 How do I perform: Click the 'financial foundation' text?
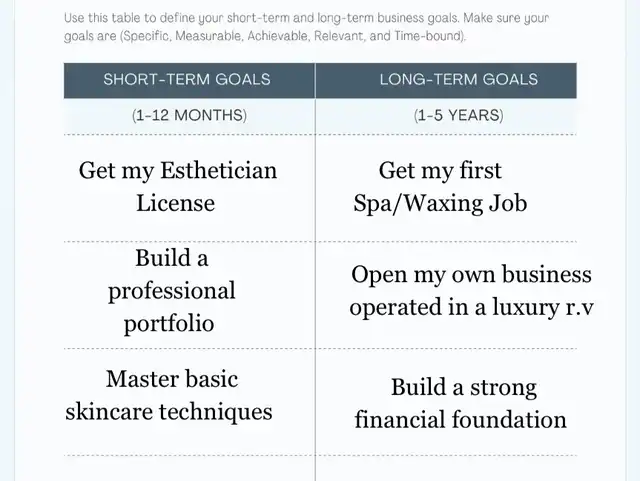pyautogui.click(x=461, y=419)
